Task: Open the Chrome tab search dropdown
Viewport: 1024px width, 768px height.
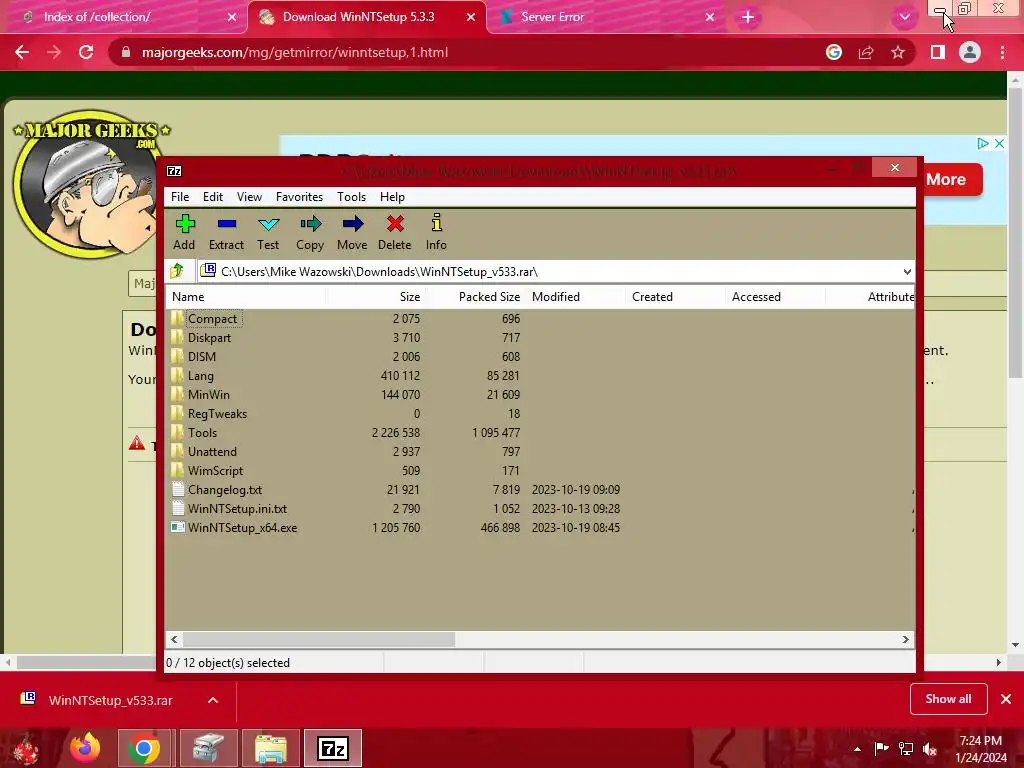Action: click(x=904, y=17)
